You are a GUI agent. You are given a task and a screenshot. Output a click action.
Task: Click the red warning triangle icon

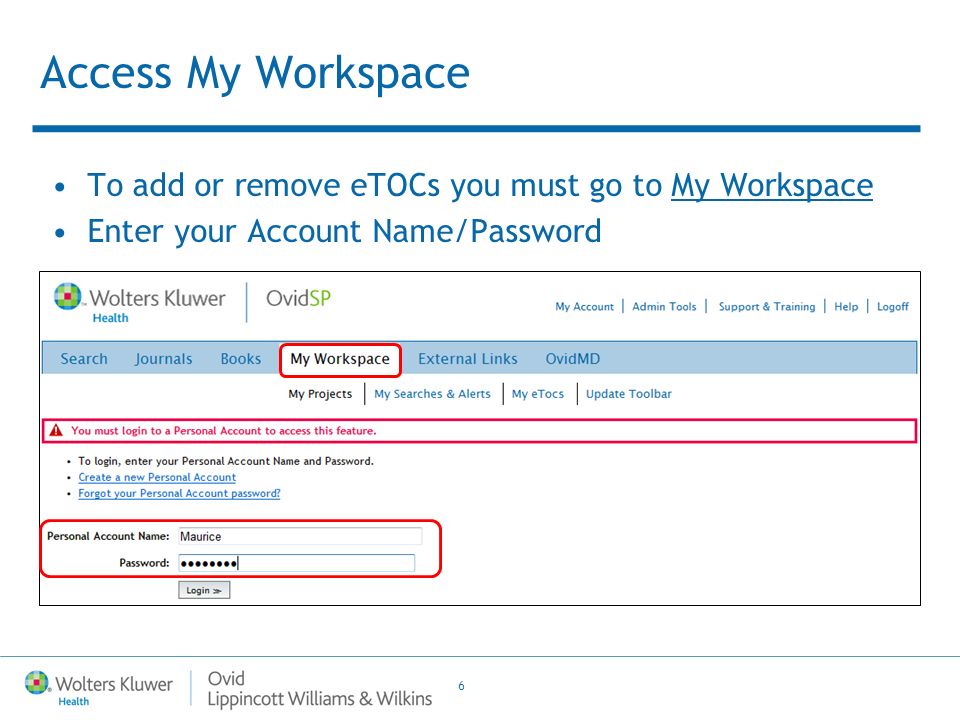(56, 430)
